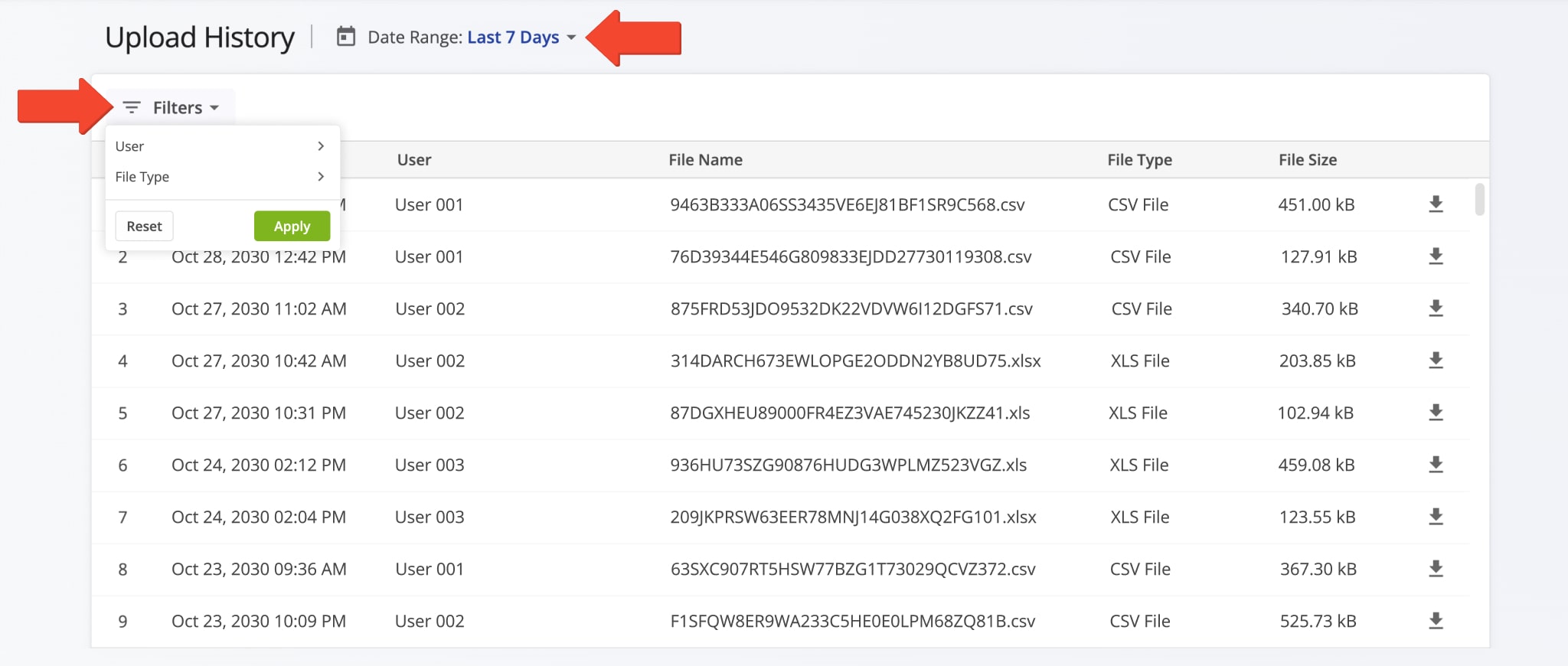This screenshot has width=1568, height=666.
Task: Select file name 936HU73SZG90876HUDG3WPLMZ523VGZ.xls
Action: 848,465
